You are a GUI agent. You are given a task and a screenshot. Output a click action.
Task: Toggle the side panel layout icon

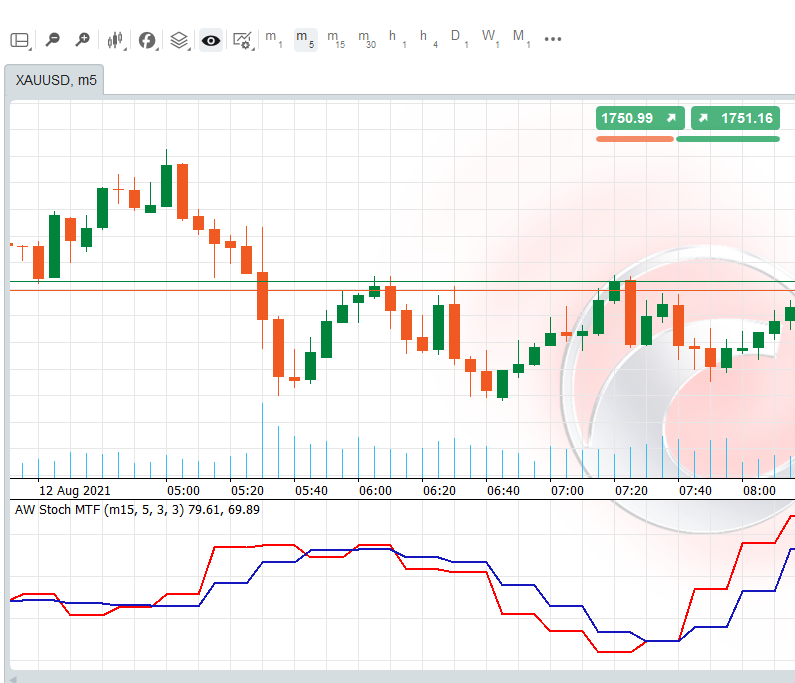click(x=20, y=40)
